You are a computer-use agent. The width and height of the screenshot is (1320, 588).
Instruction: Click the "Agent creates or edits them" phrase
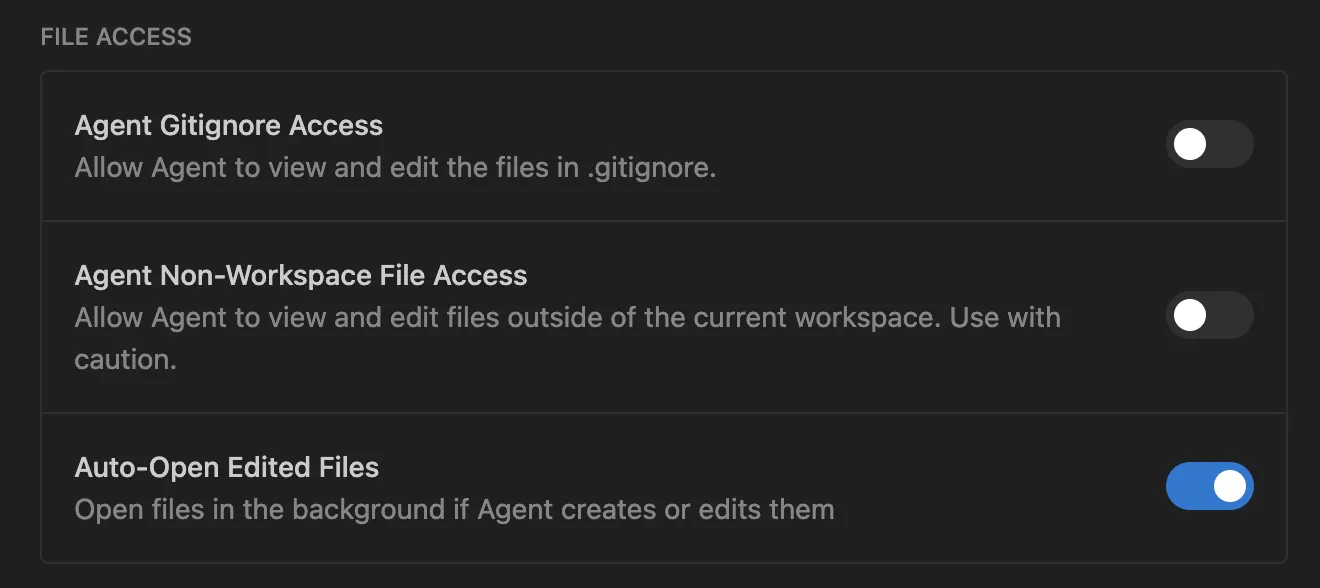[656, 509]
